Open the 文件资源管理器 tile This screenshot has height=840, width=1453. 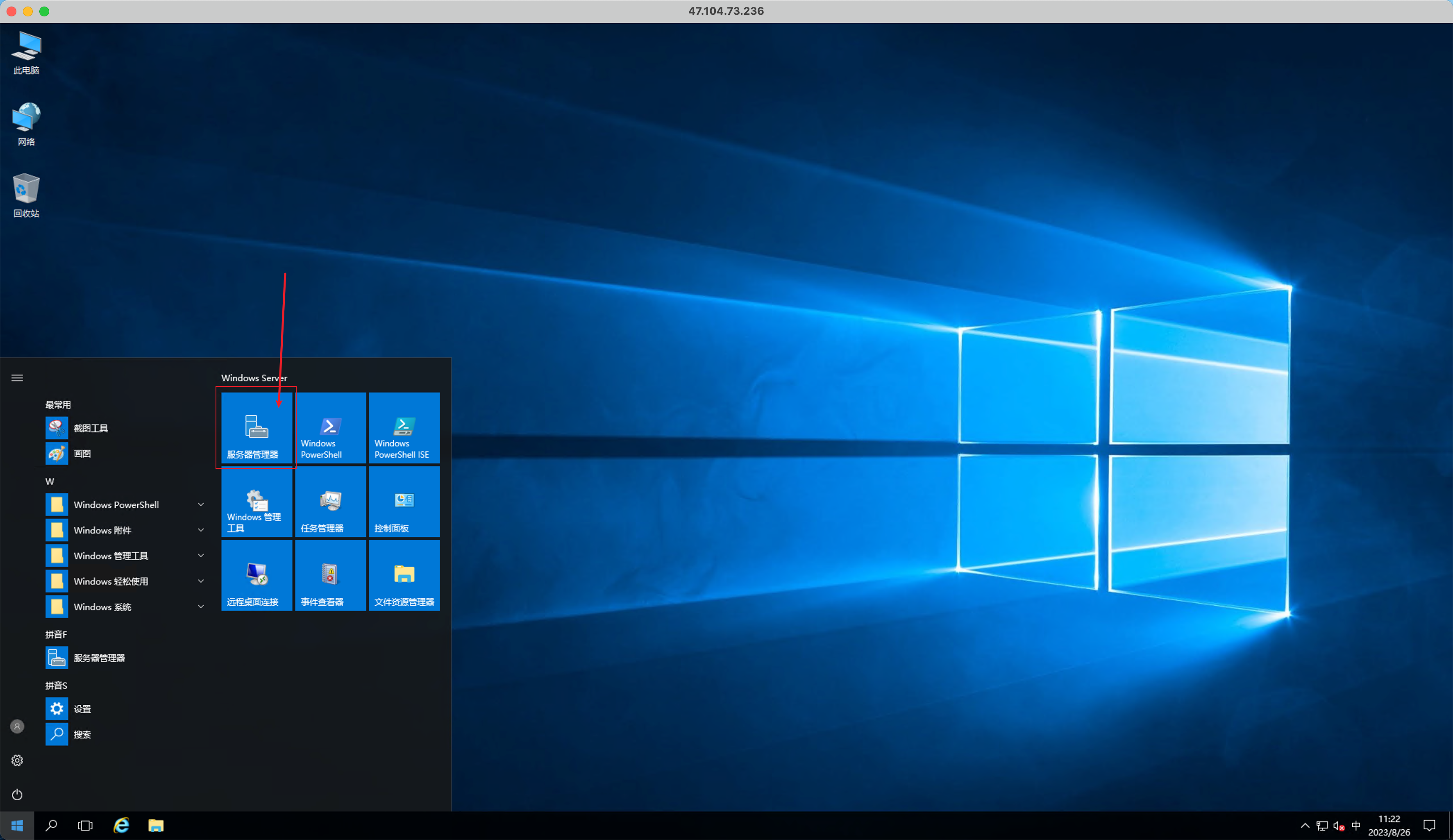pyautogui.click(x=404, y=575)
